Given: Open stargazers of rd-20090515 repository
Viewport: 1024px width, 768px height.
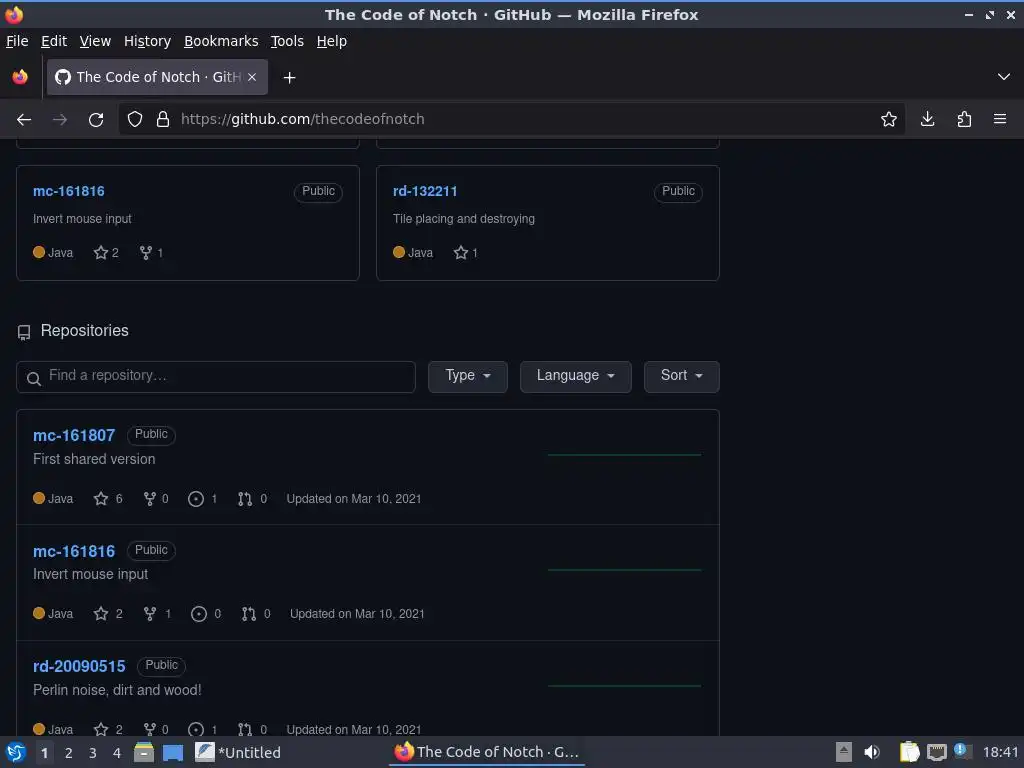Looking at the screenshot, I should pyautogui.click(x=108, y=729).
